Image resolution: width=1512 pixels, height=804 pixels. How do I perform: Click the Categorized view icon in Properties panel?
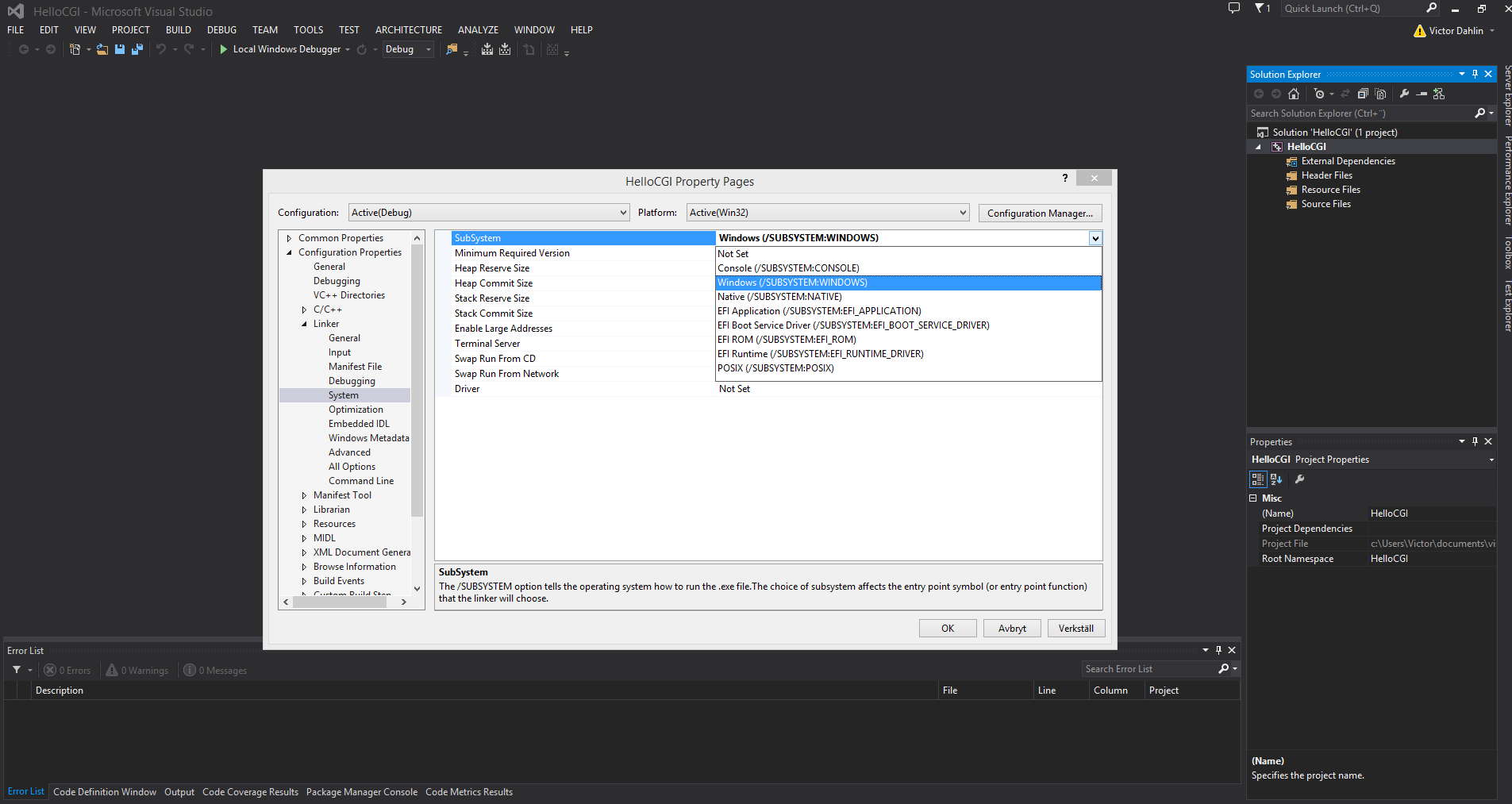[1258, 479]
